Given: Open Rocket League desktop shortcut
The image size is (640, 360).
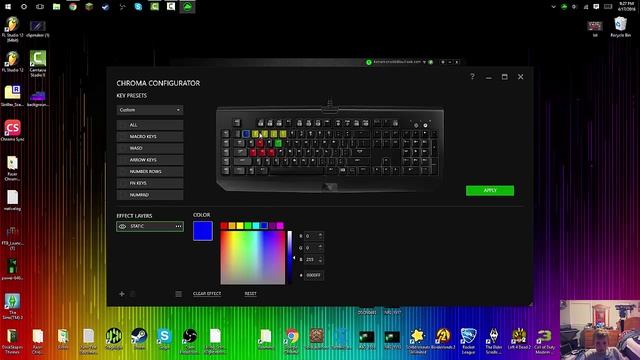Looking at the screenshot, I should pyautogui.click(x=468, y=340).
